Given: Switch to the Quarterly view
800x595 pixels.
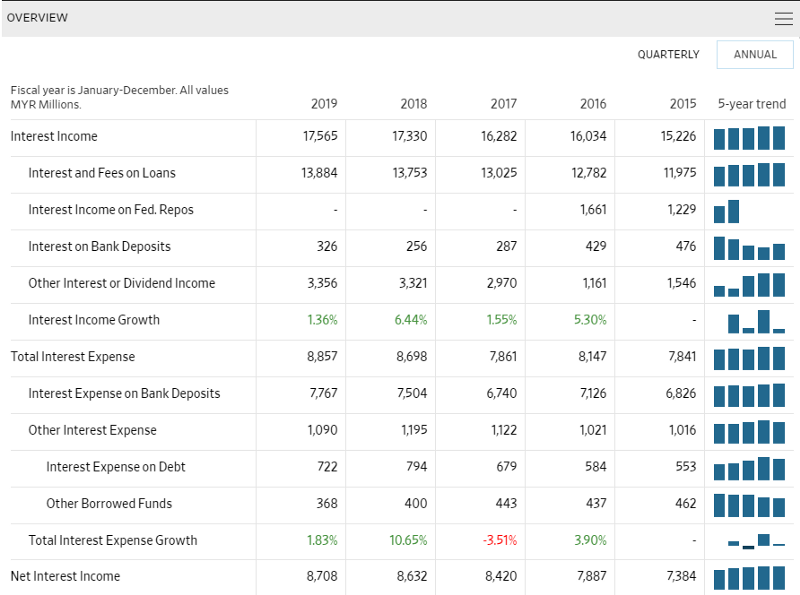Looking at the screenshot, I should [x=668, y=55].
